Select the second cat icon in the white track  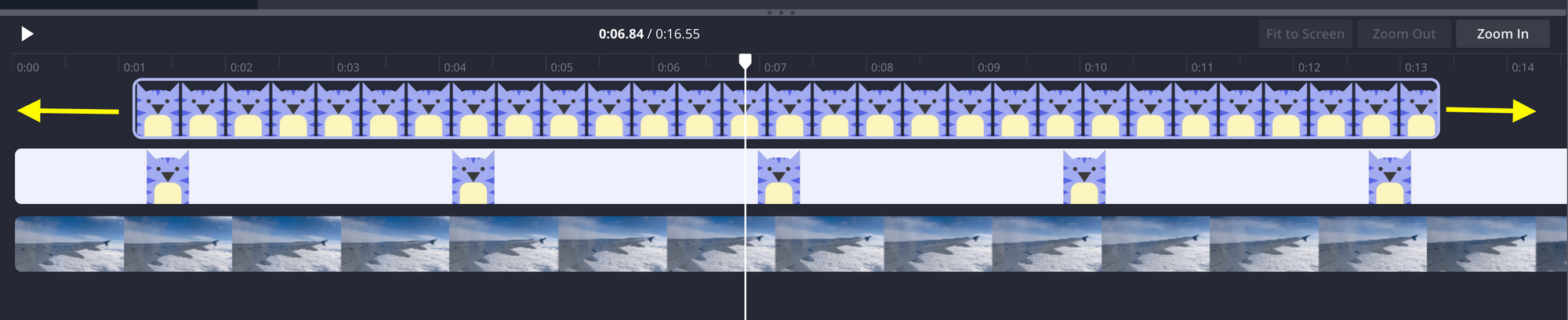474,177
